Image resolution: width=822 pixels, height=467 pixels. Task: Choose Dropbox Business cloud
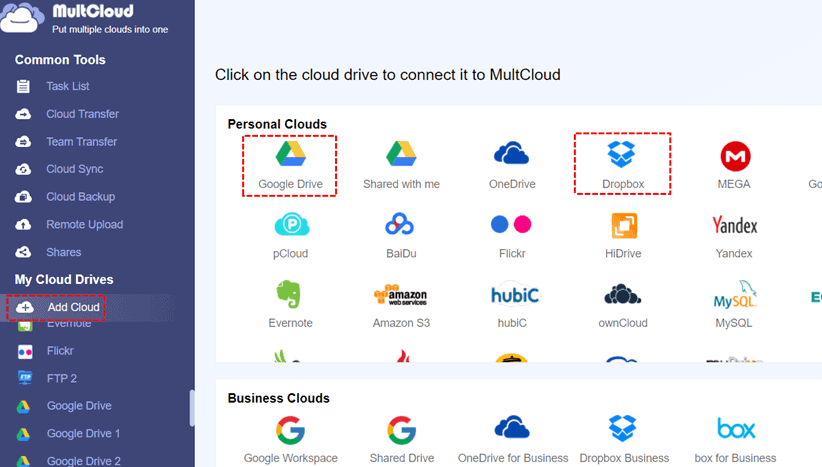[624, 439]
